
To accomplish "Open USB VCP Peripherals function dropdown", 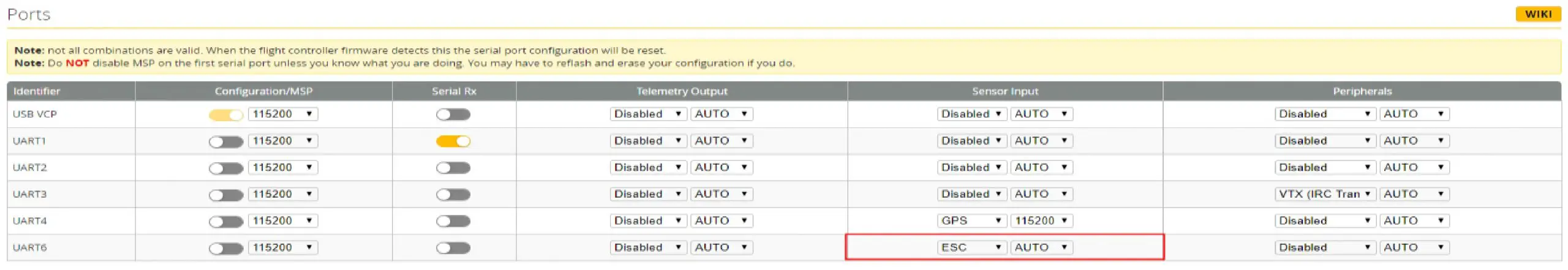I will pyautogui.click(x=1325, y=114).
